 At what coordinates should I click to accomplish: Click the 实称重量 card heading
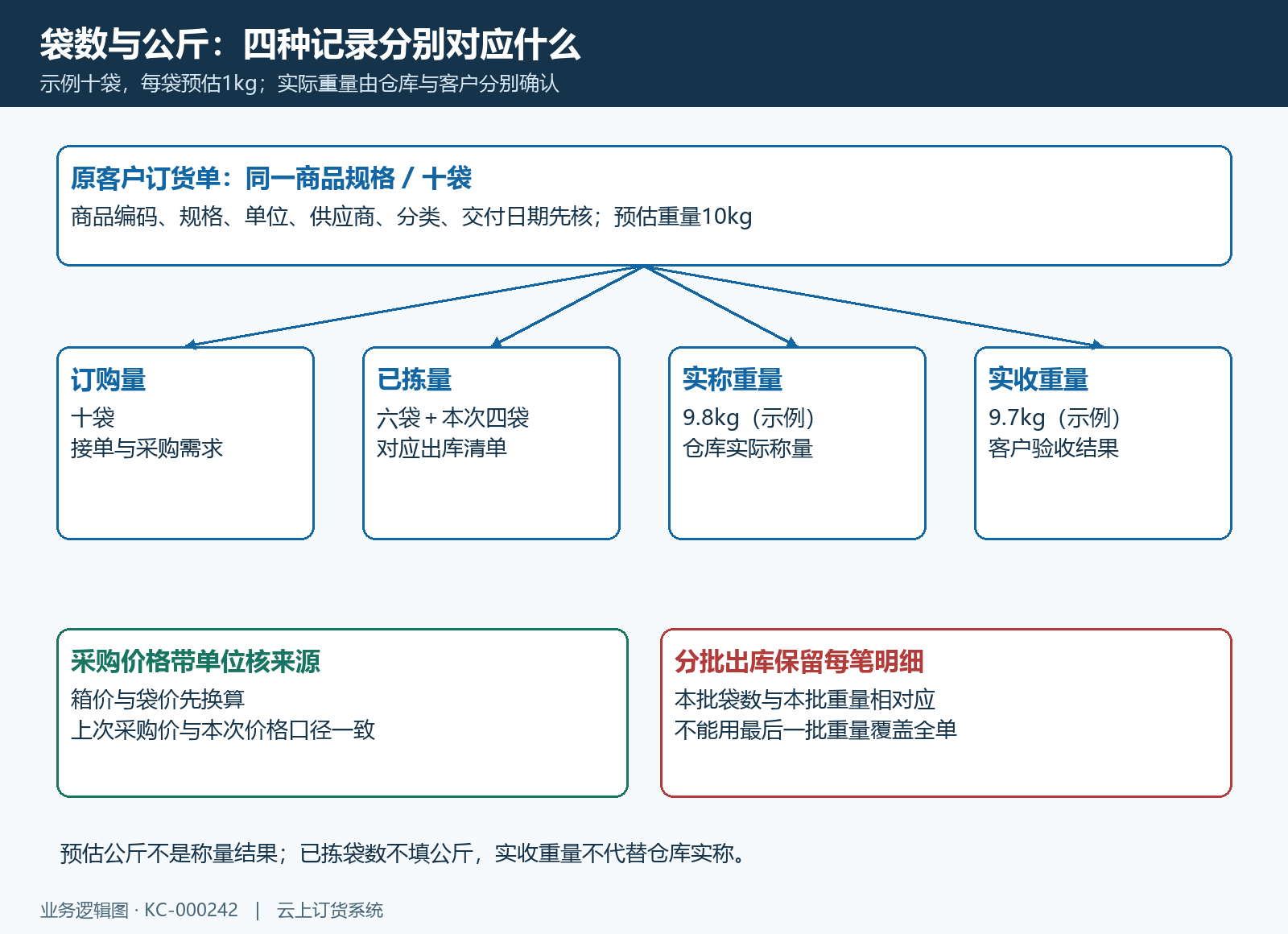tap(733, 379)
